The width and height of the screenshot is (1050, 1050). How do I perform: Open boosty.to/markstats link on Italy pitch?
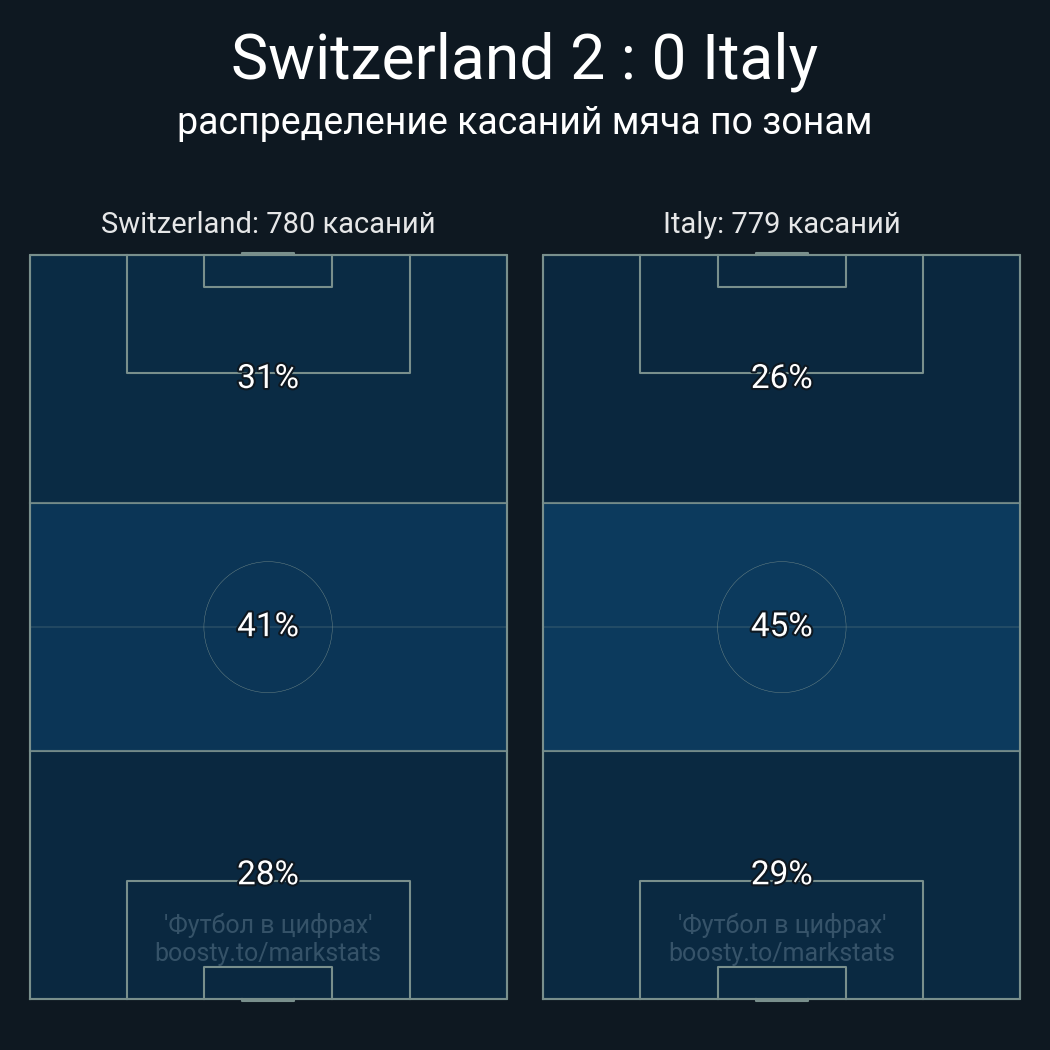point(781,952)
